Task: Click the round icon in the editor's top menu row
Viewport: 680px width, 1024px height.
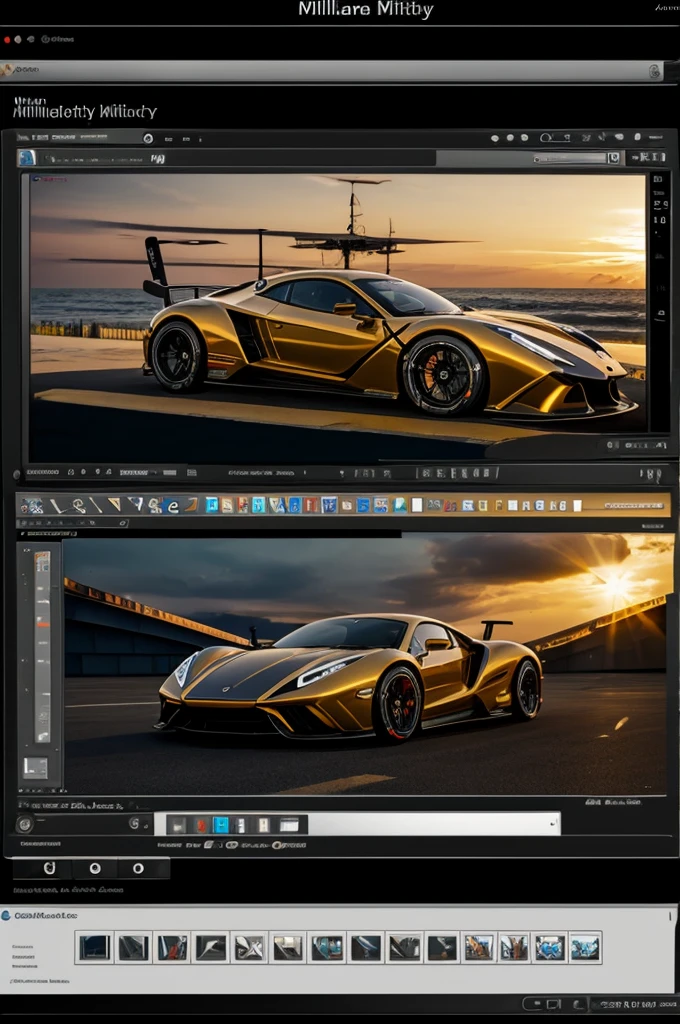Action: pyautogui.click(x=148, y=138)
